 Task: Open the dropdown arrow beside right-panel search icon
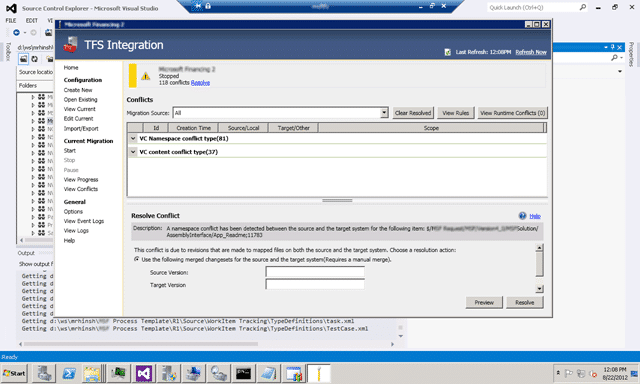coord(621,58)
